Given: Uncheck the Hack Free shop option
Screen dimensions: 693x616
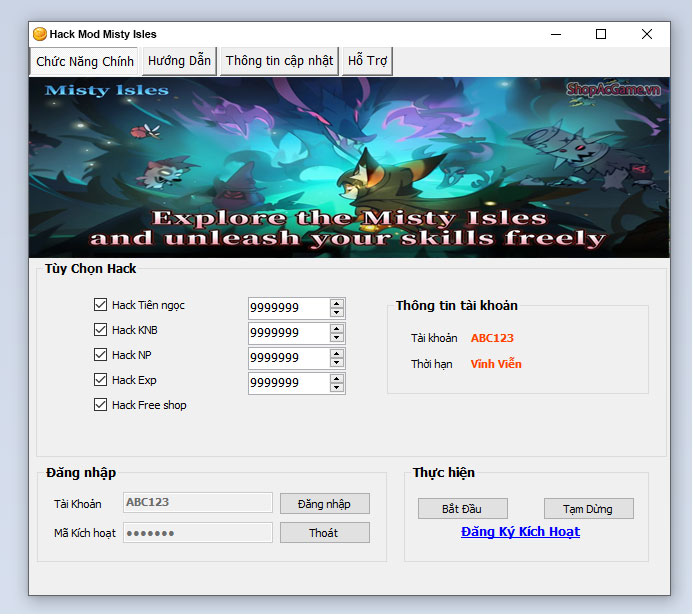Looking at the screenshot, I should click(x=100, y=405).
